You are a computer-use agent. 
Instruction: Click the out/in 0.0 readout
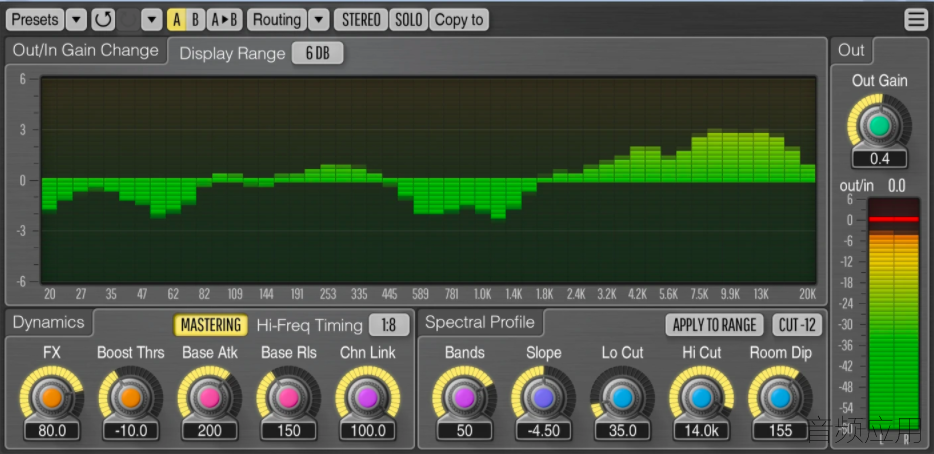pyautogui.click(x=896, y=186)
